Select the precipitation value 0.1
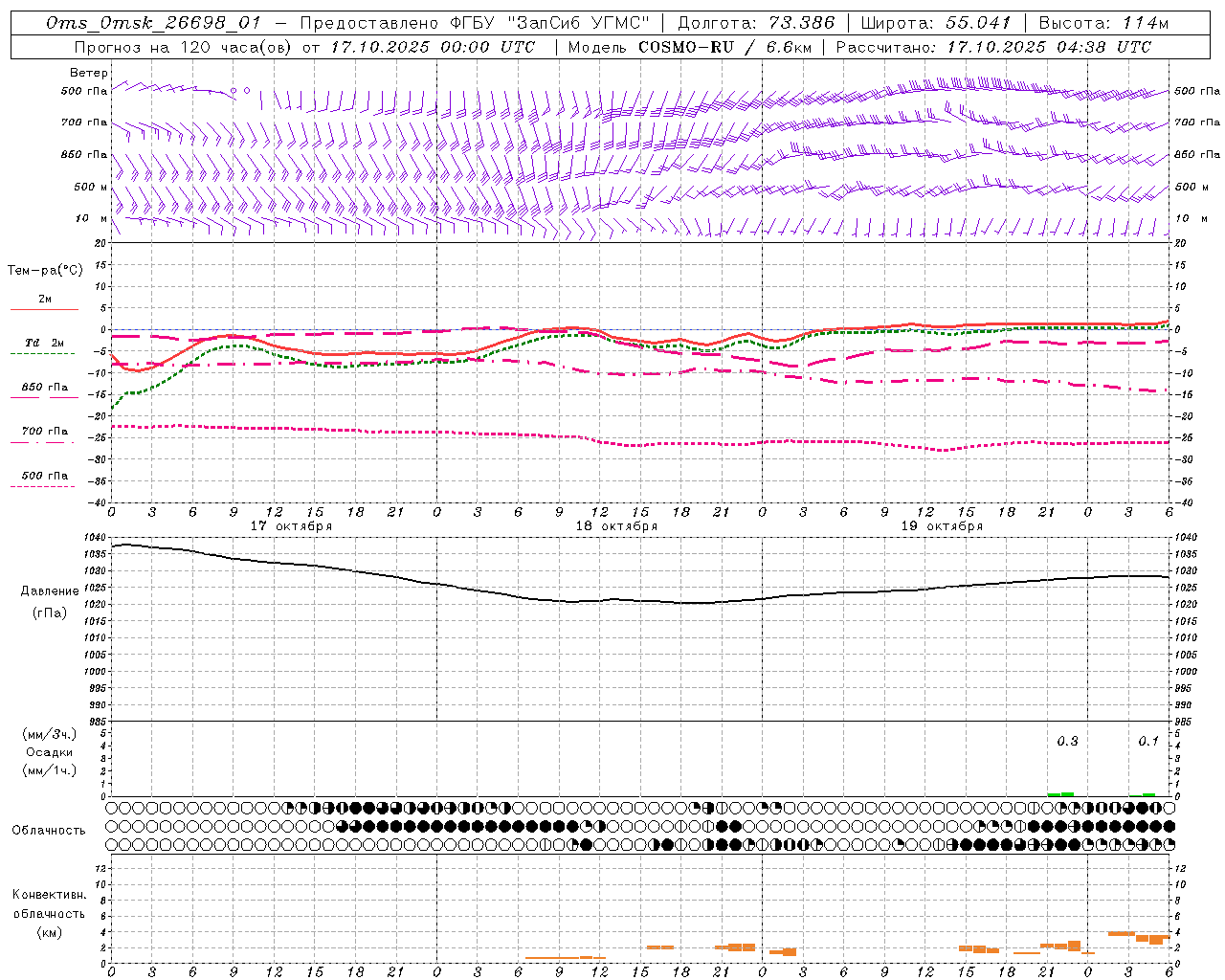Image resolution: width=1225 pixels, height=980 pixels. [x=1148, y=741]
